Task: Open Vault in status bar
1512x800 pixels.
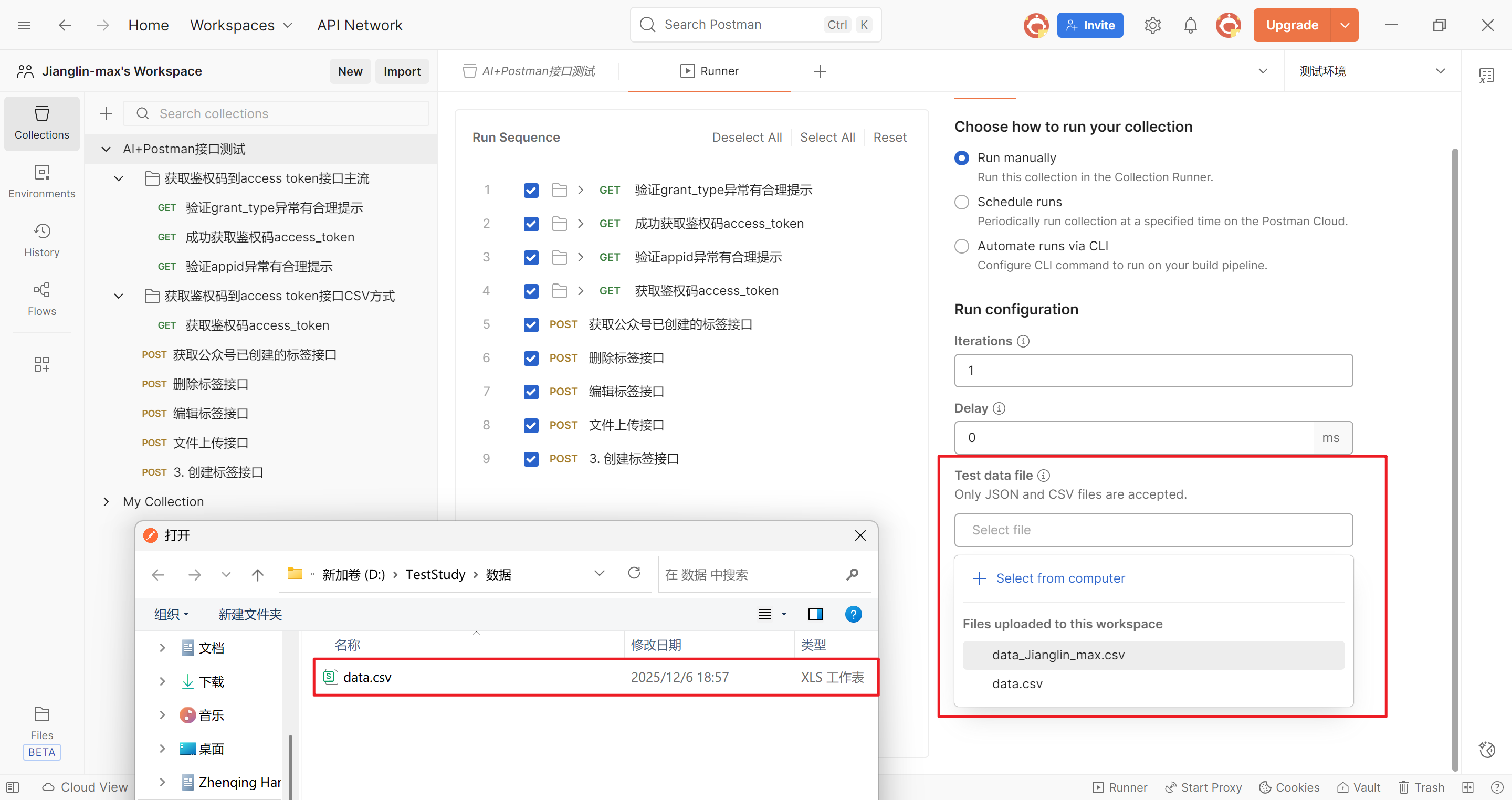Action: click(x=1358, y=787)
